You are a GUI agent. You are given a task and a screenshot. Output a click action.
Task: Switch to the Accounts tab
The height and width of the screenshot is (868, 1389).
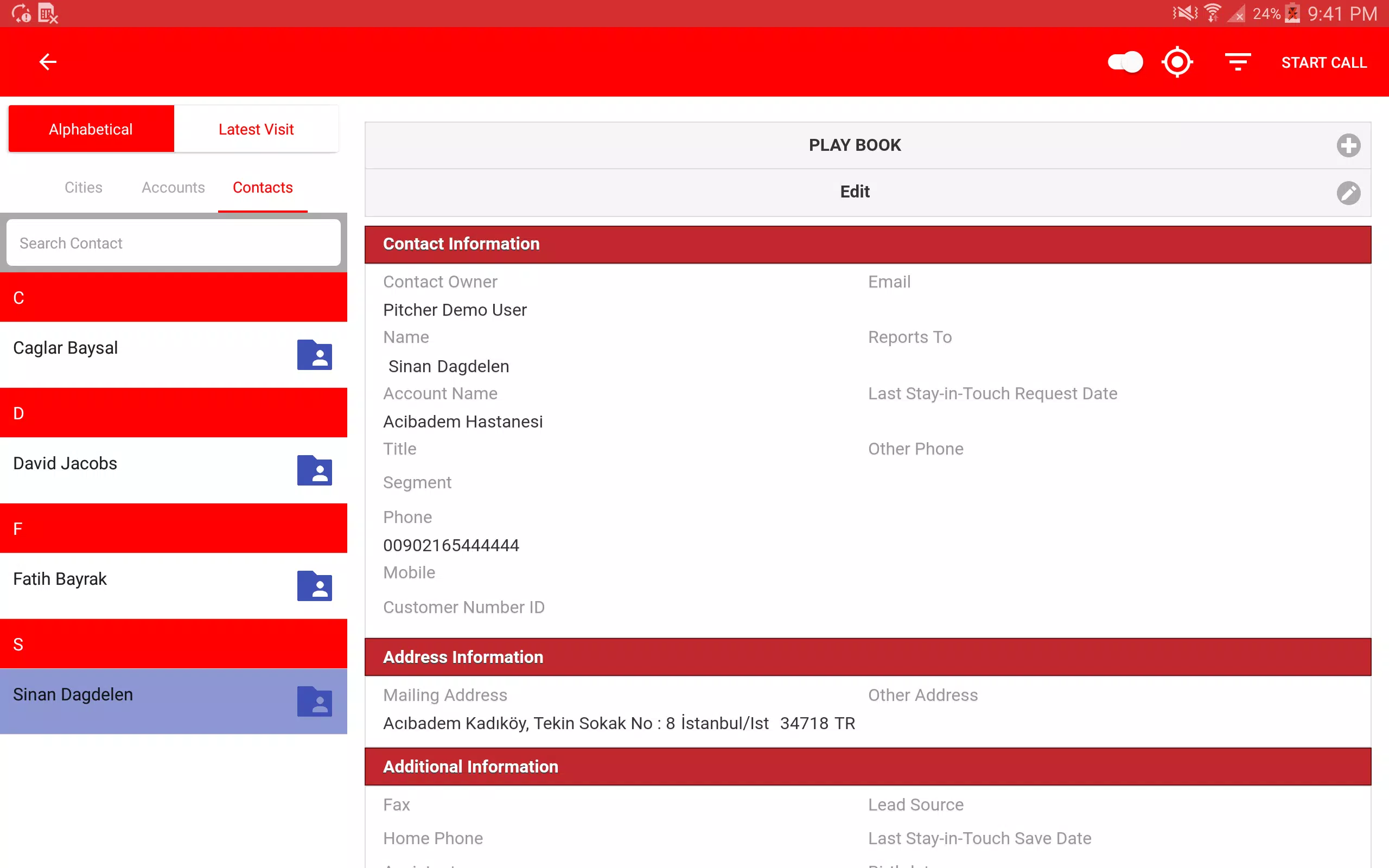pyautogui.click(x=173, y=188)
